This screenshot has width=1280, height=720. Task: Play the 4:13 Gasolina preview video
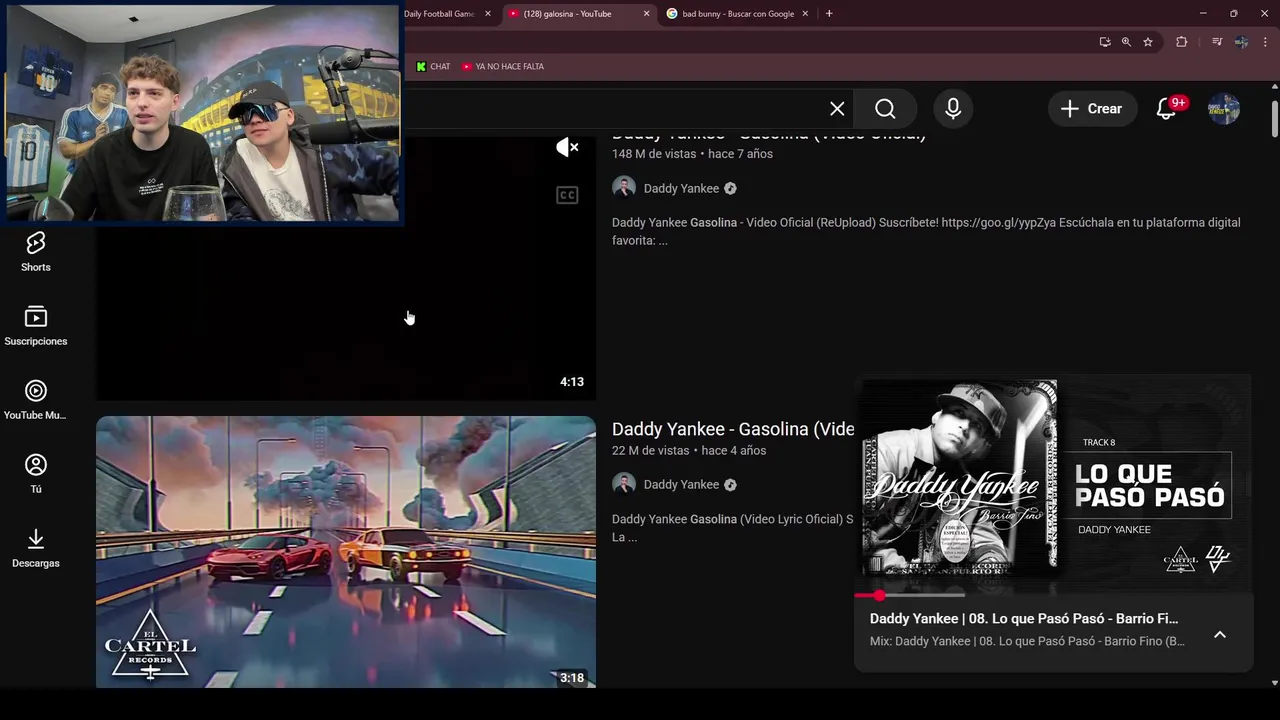(346, 270)
